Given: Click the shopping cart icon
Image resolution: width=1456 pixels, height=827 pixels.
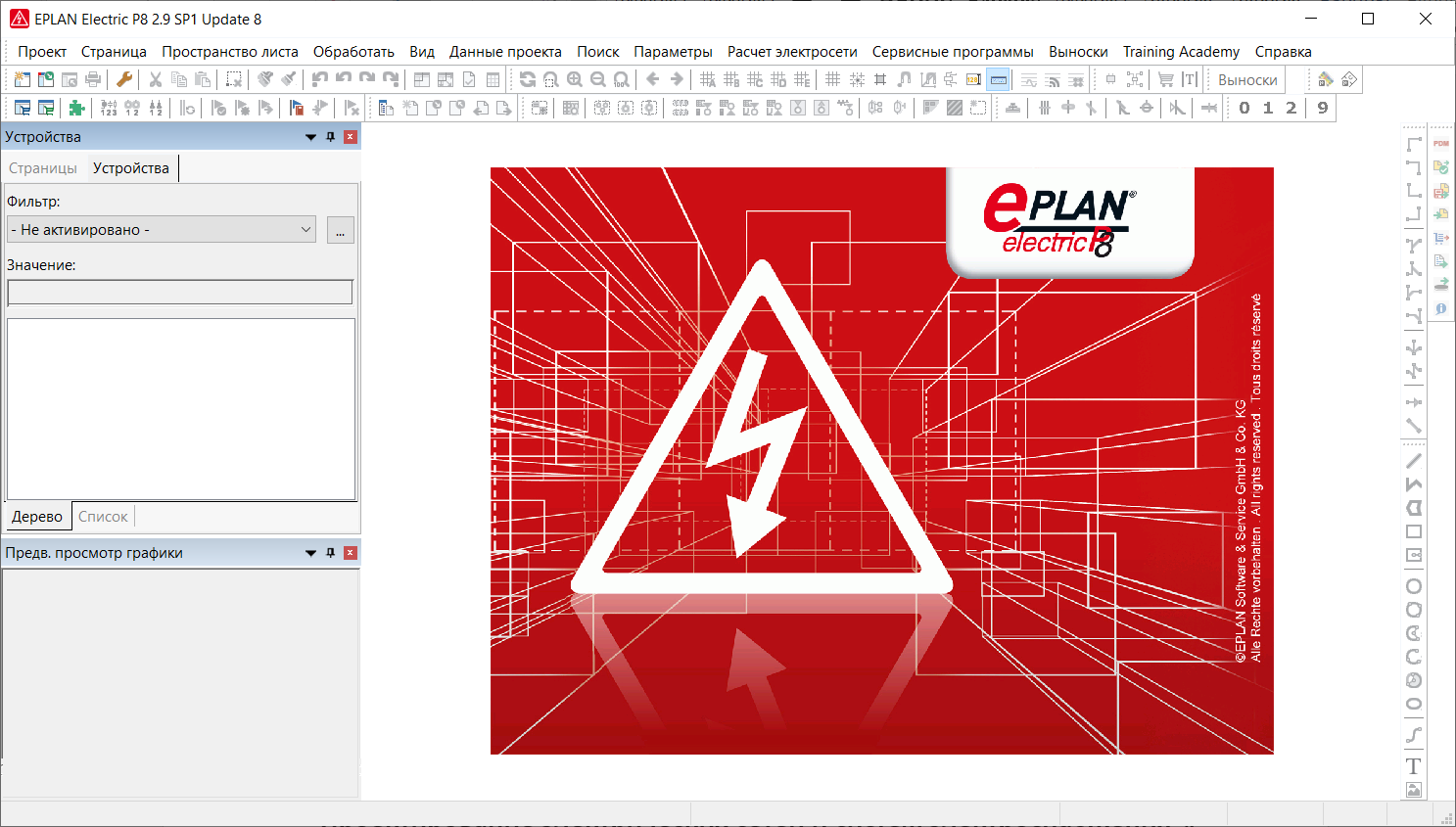Looking at the screenshot, I should (x=1166, y=80).
